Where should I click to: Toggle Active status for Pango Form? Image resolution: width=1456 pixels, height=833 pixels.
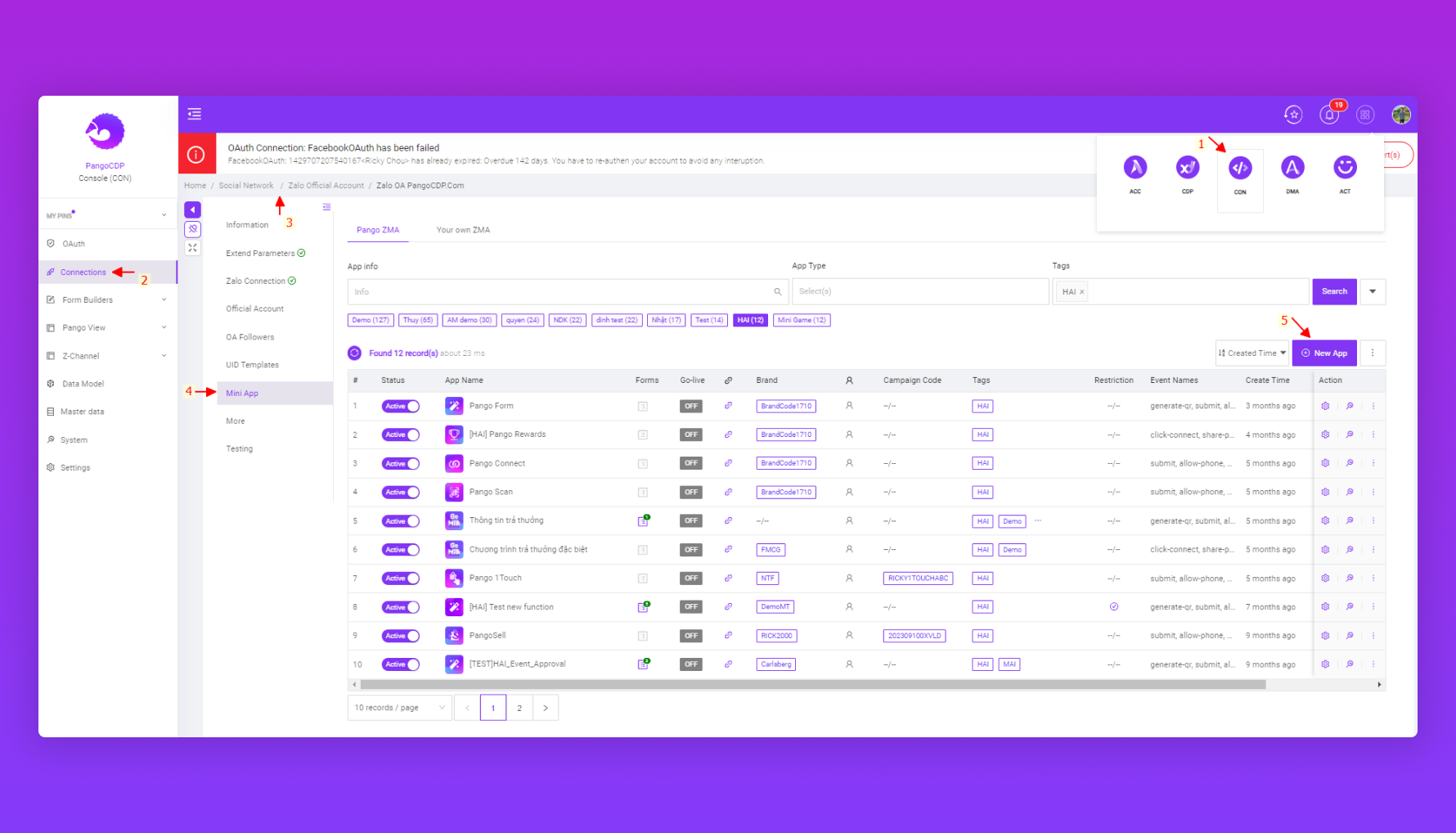(x=400, y=407)
